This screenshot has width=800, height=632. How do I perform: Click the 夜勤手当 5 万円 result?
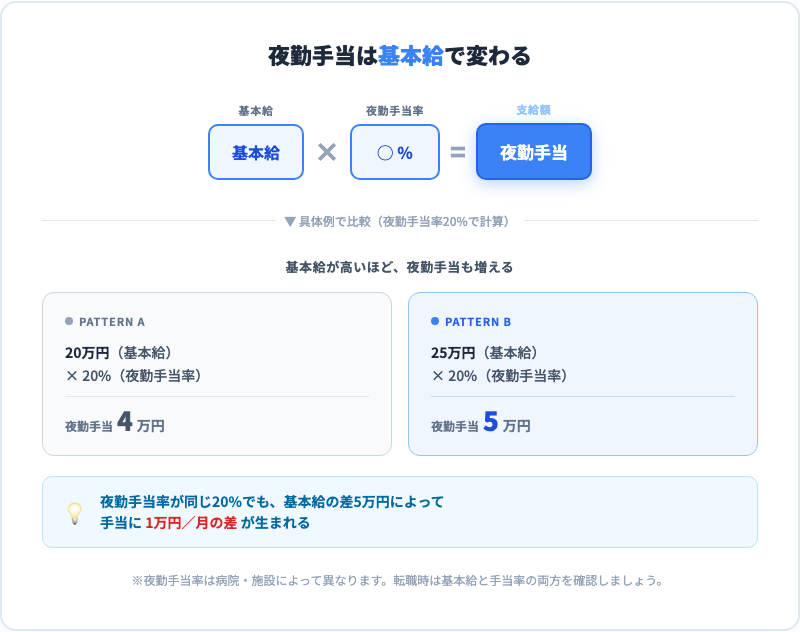coord(481,422)
